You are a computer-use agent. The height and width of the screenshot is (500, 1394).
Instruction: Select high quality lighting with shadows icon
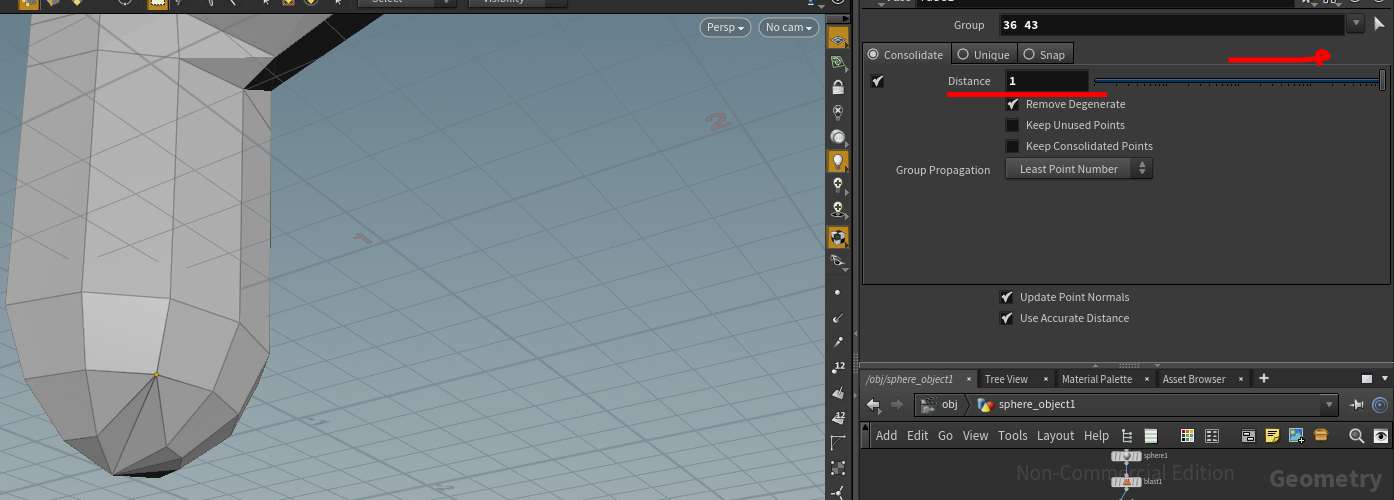pos(838,209)
